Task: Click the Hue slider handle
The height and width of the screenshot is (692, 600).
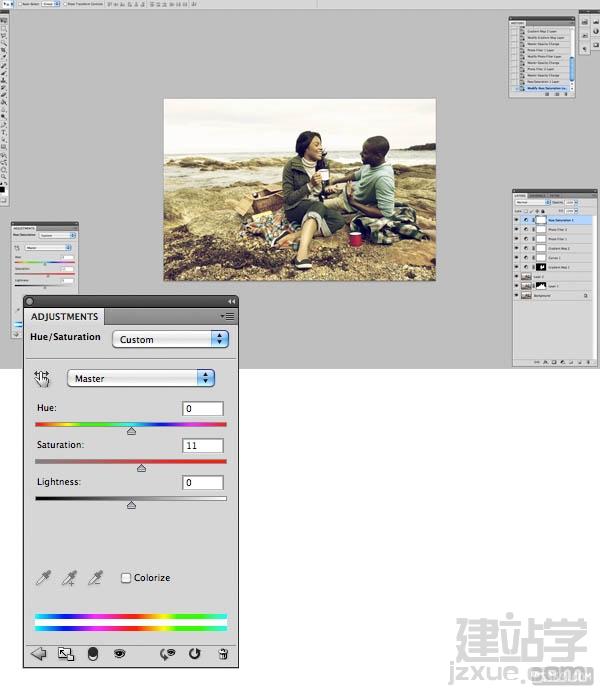Action: pos(131,431)
